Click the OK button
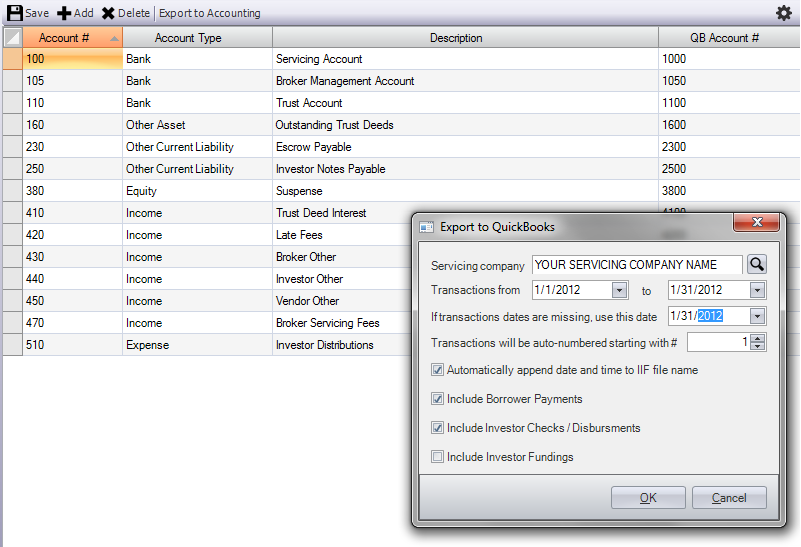801x547 pixels. 648,497
